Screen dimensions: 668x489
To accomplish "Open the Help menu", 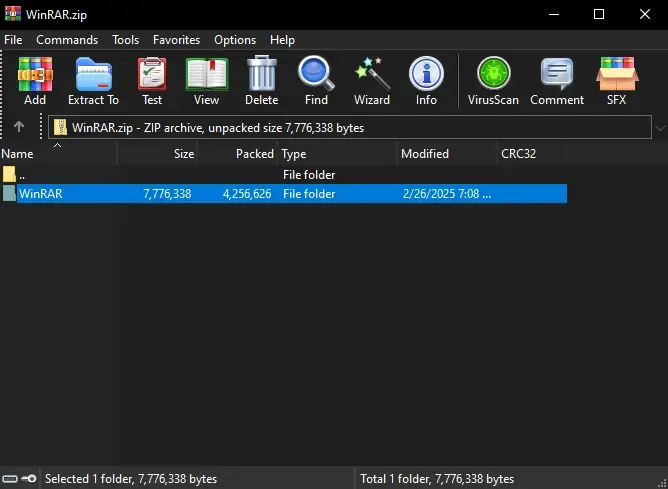I will point(282,40).
